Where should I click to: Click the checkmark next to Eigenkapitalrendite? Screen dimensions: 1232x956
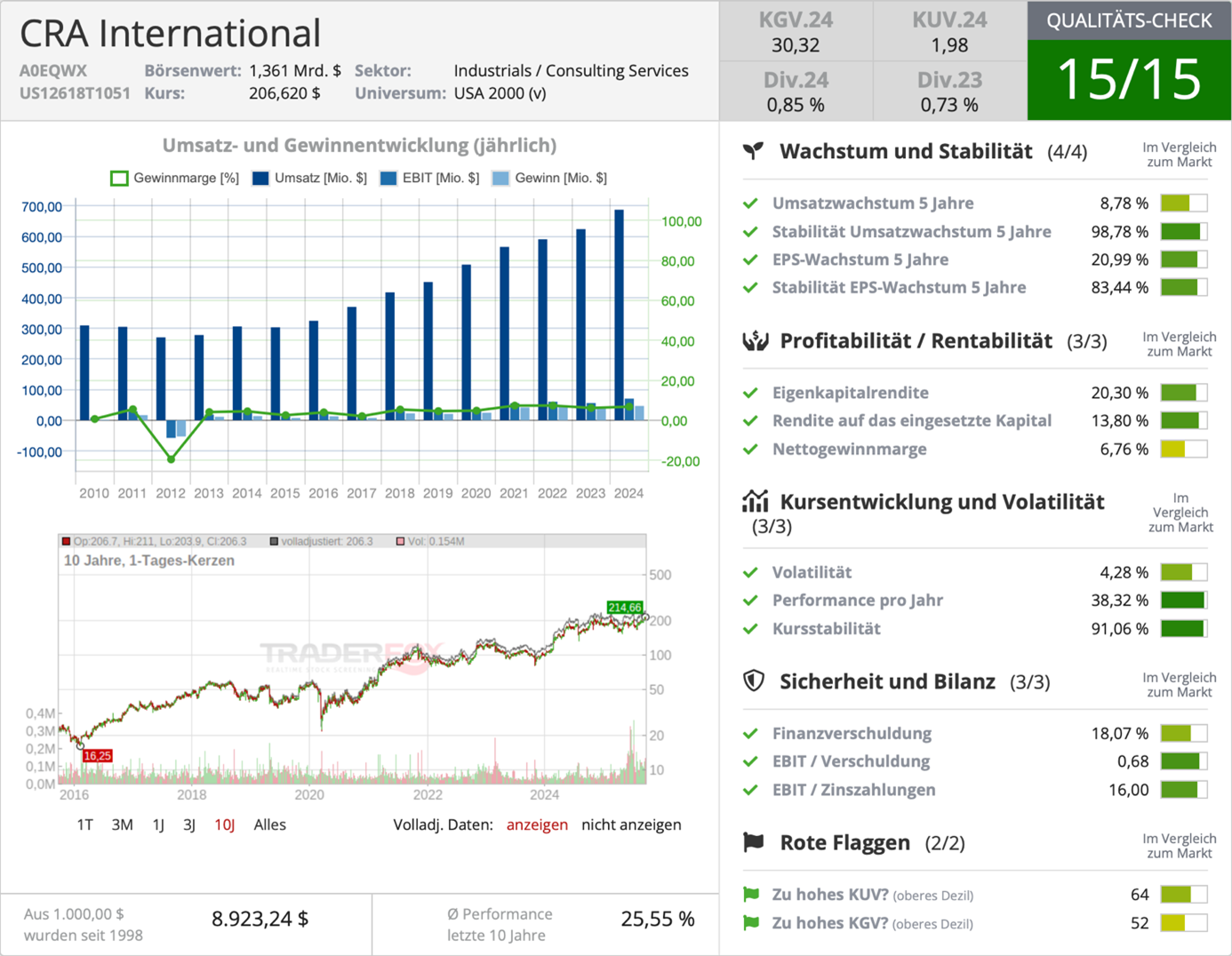pos(751,393)
